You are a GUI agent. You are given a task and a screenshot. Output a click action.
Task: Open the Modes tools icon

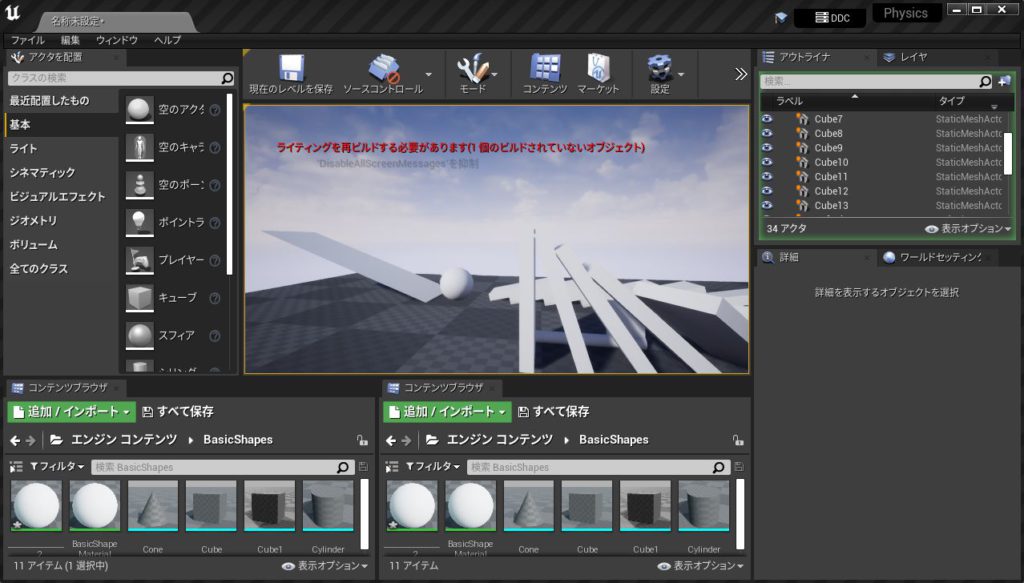[x=473, y=68]
